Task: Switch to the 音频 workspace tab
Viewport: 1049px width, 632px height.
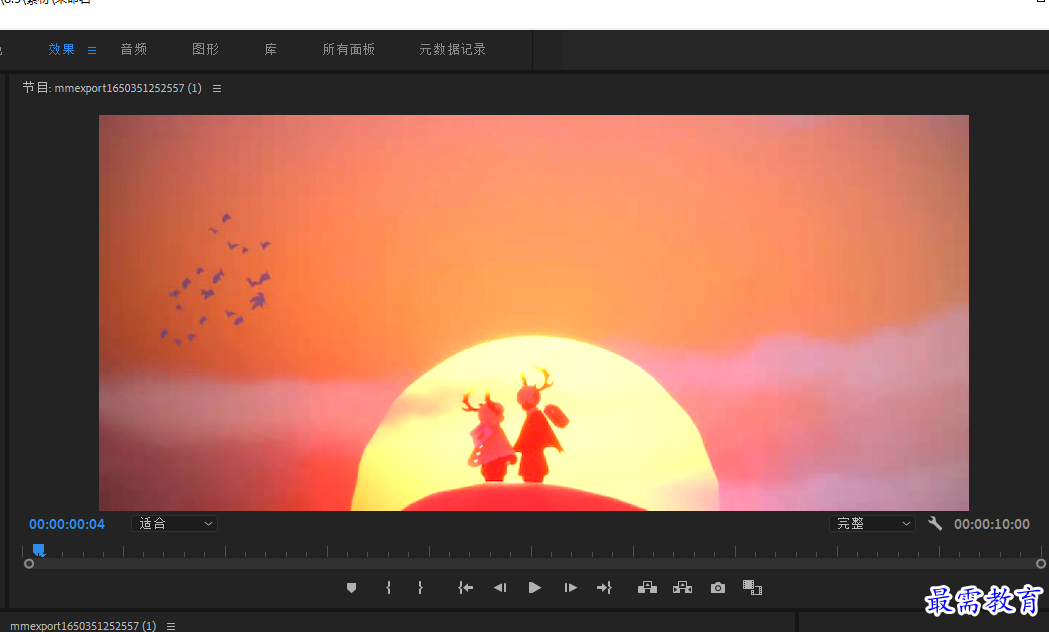Action: 134,49
